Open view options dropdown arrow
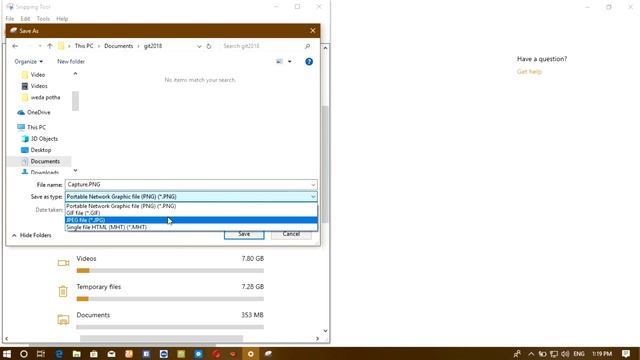This screenshot has height=360, width=640. pos(289,62)
